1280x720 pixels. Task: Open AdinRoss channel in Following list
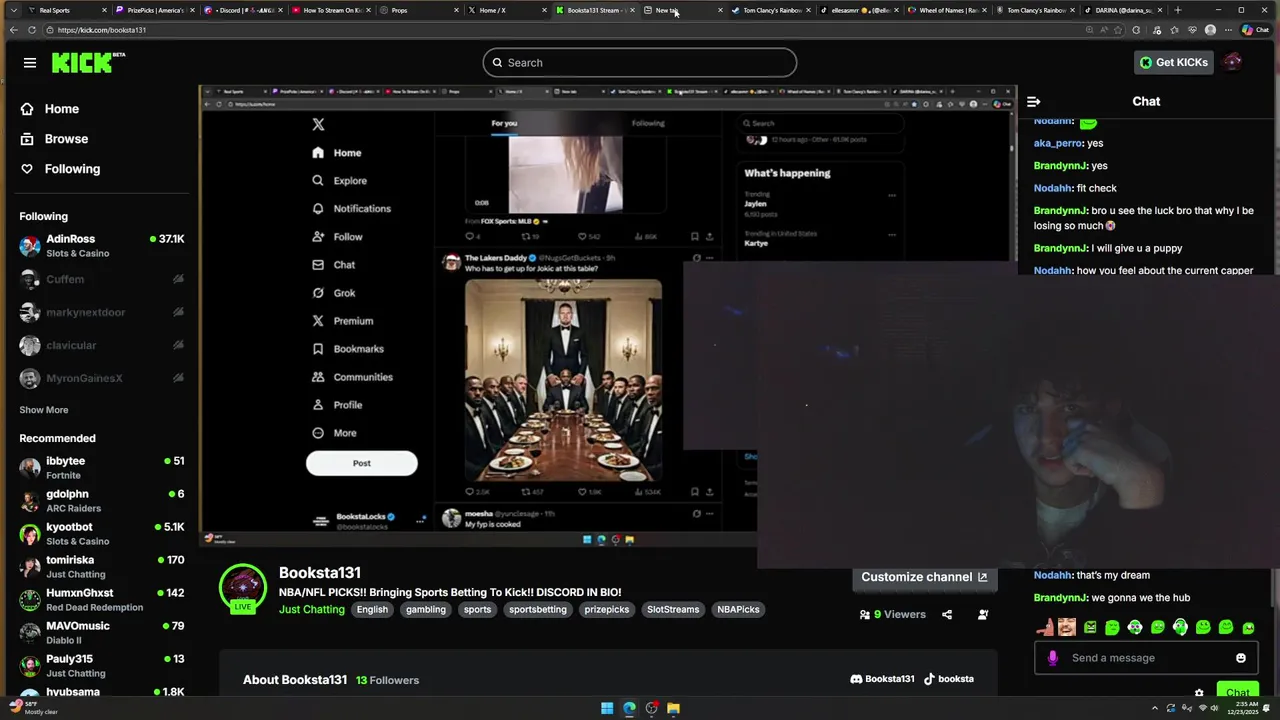click(100, 246)
